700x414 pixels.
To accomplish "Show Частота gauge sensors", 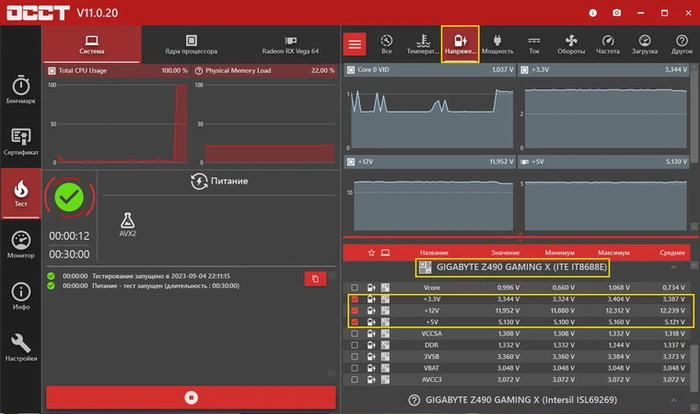I will tap(608, 43).
